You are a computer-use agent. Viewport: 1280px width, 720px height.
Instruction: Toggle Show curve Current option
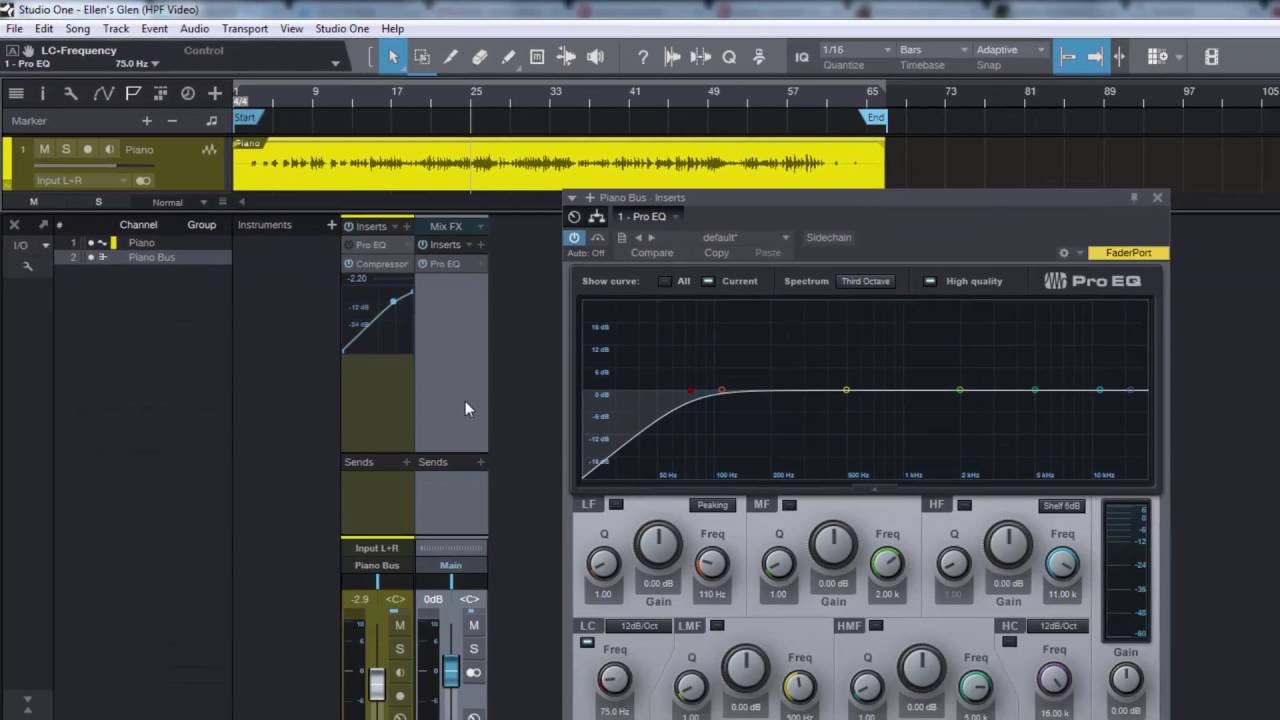point(709,281)
